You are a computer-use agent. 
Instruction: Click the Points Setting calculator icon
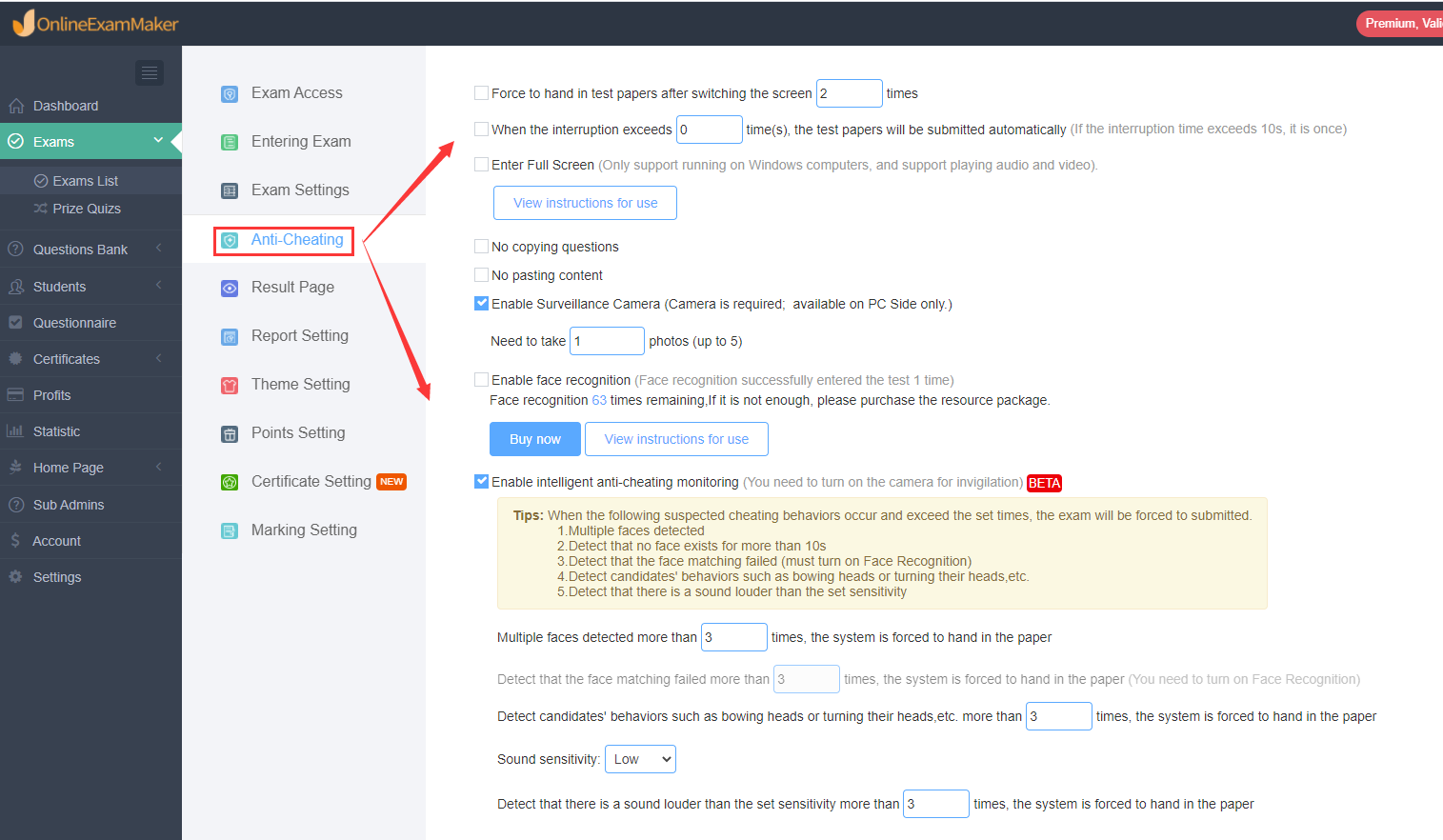[x=230, y=434]
